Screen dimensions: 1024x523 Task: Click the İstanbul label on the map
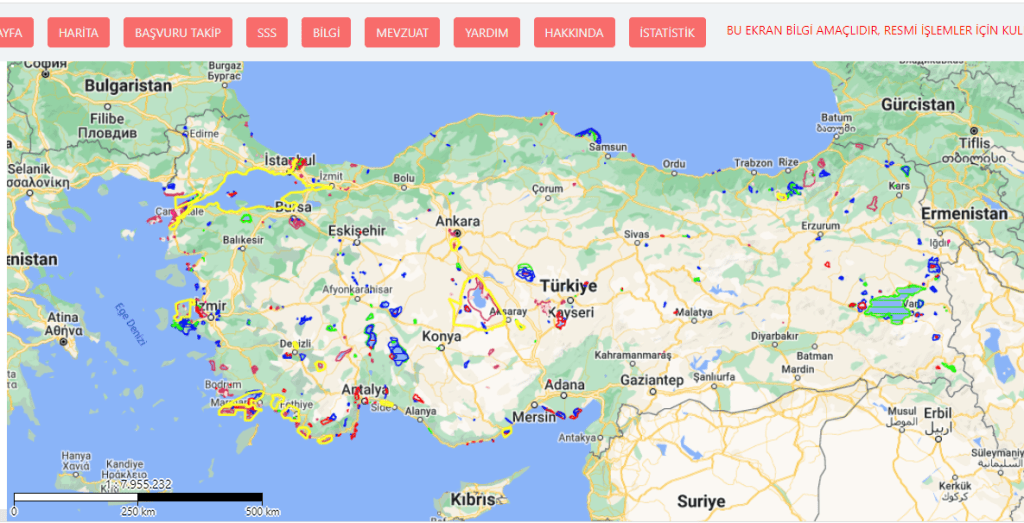pos(289,160)
